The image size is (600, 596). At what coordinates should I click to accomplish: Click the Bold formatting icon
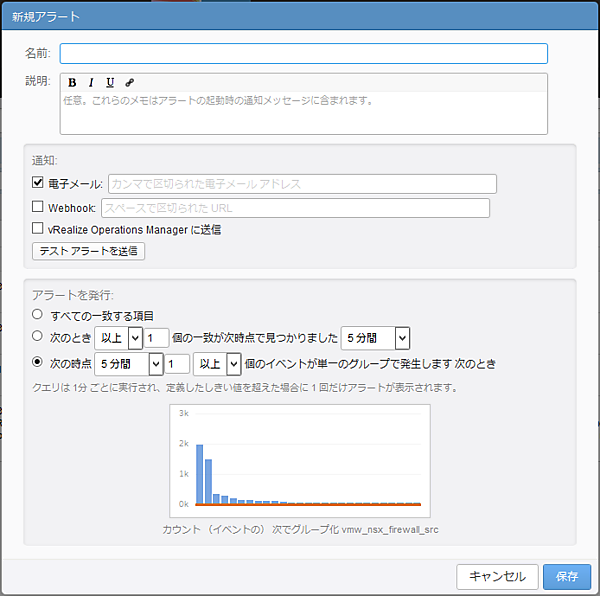click(72, 83)
